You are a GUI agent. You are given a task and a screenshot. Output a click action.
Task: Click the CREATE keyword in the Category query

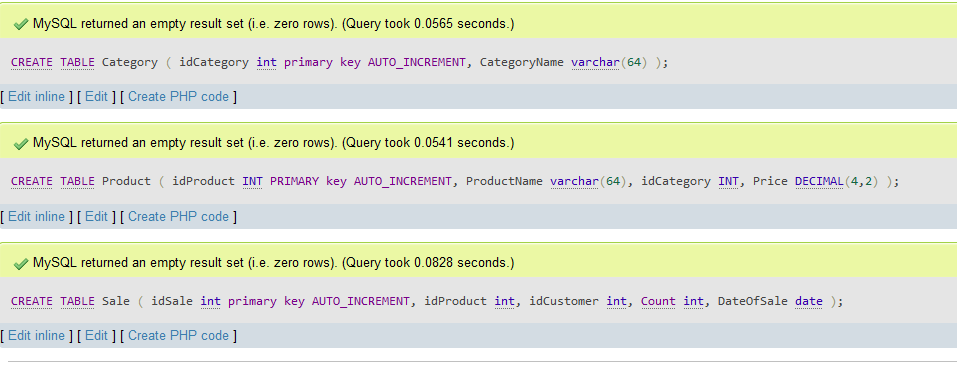tap(32, 62)
